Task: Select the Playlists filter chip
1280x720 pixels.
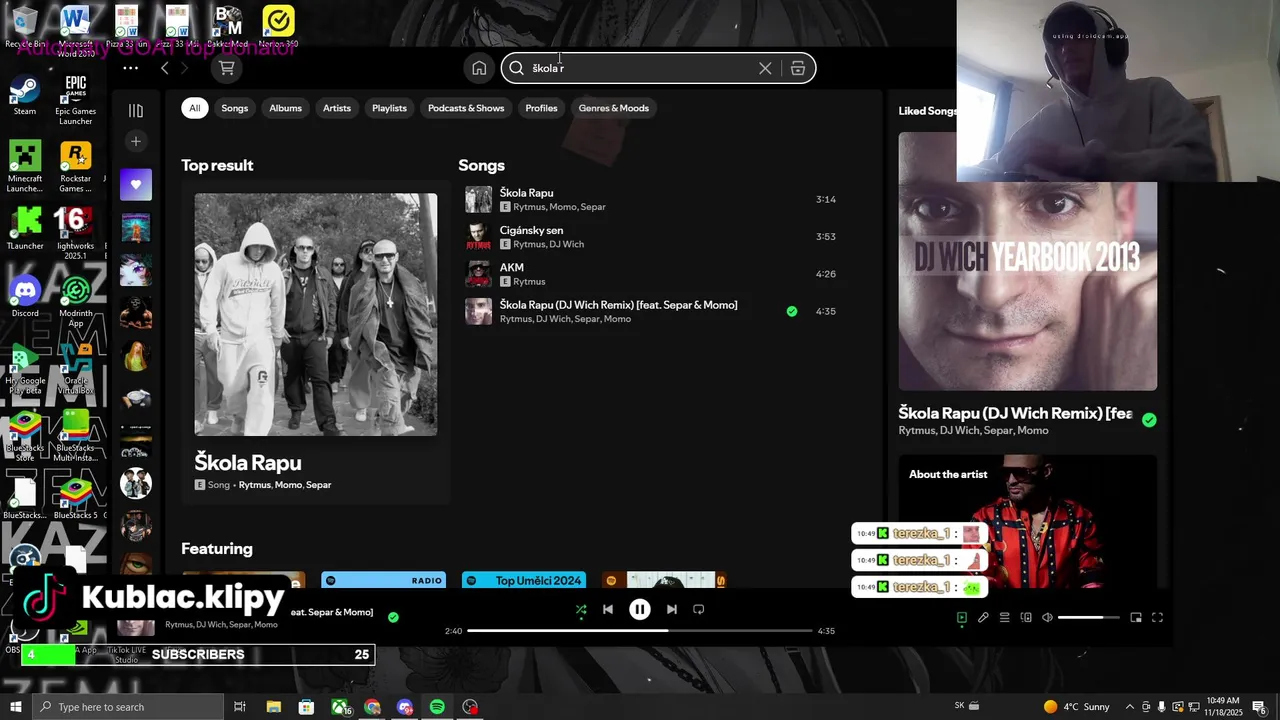Action: (x=389, y=108)
